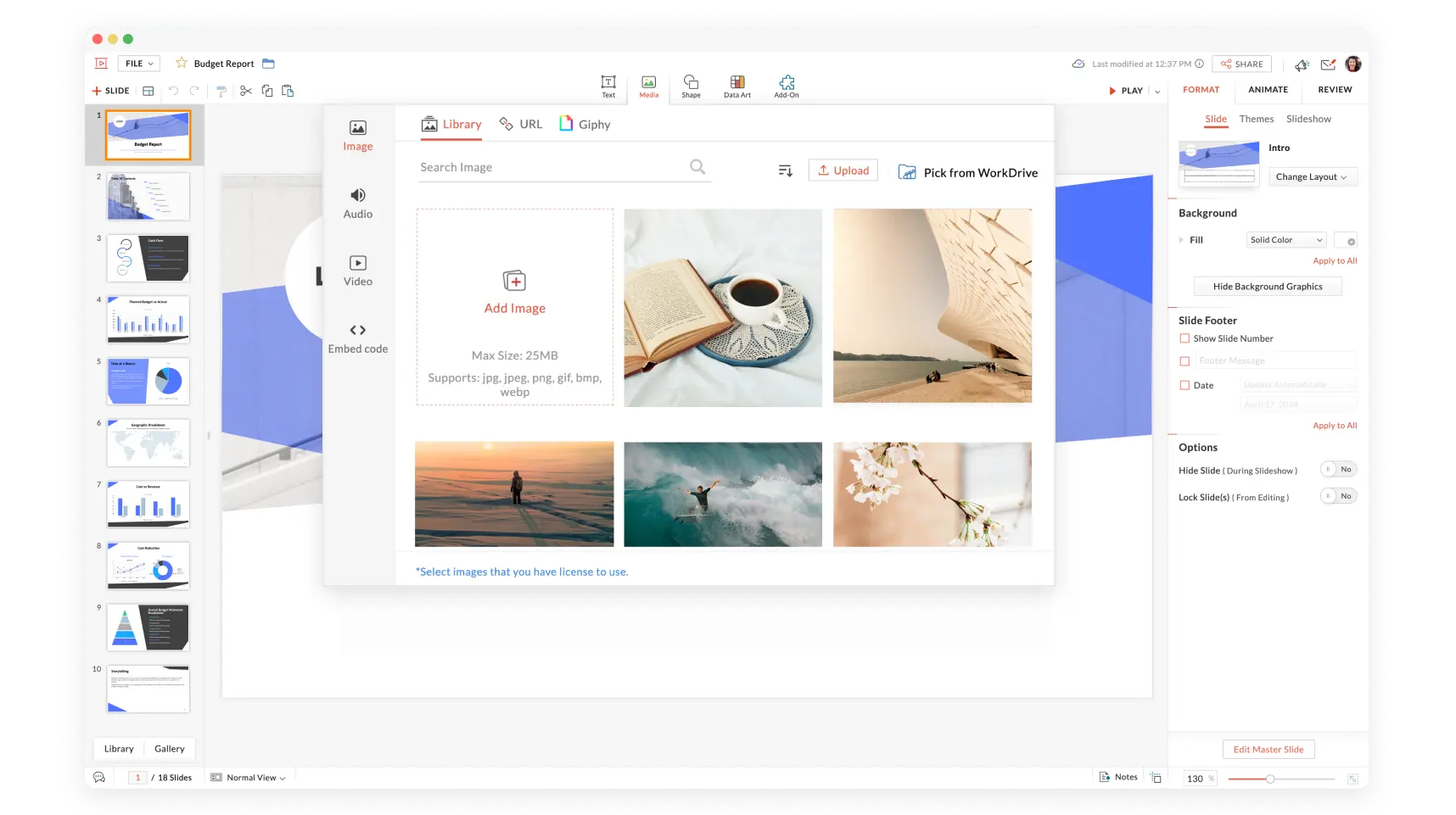Select Embed code option
The width and height of the screenshot is (1456, 815).
pos(358,338)
